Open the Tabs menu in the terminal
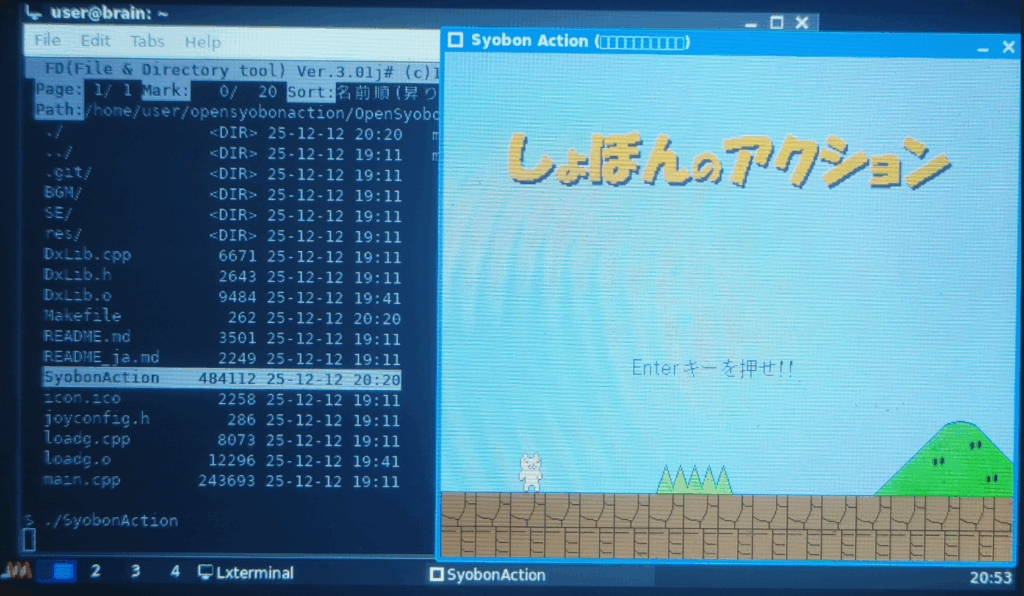This screenshot has height=596, width=1024. click(x=148, y=41)
